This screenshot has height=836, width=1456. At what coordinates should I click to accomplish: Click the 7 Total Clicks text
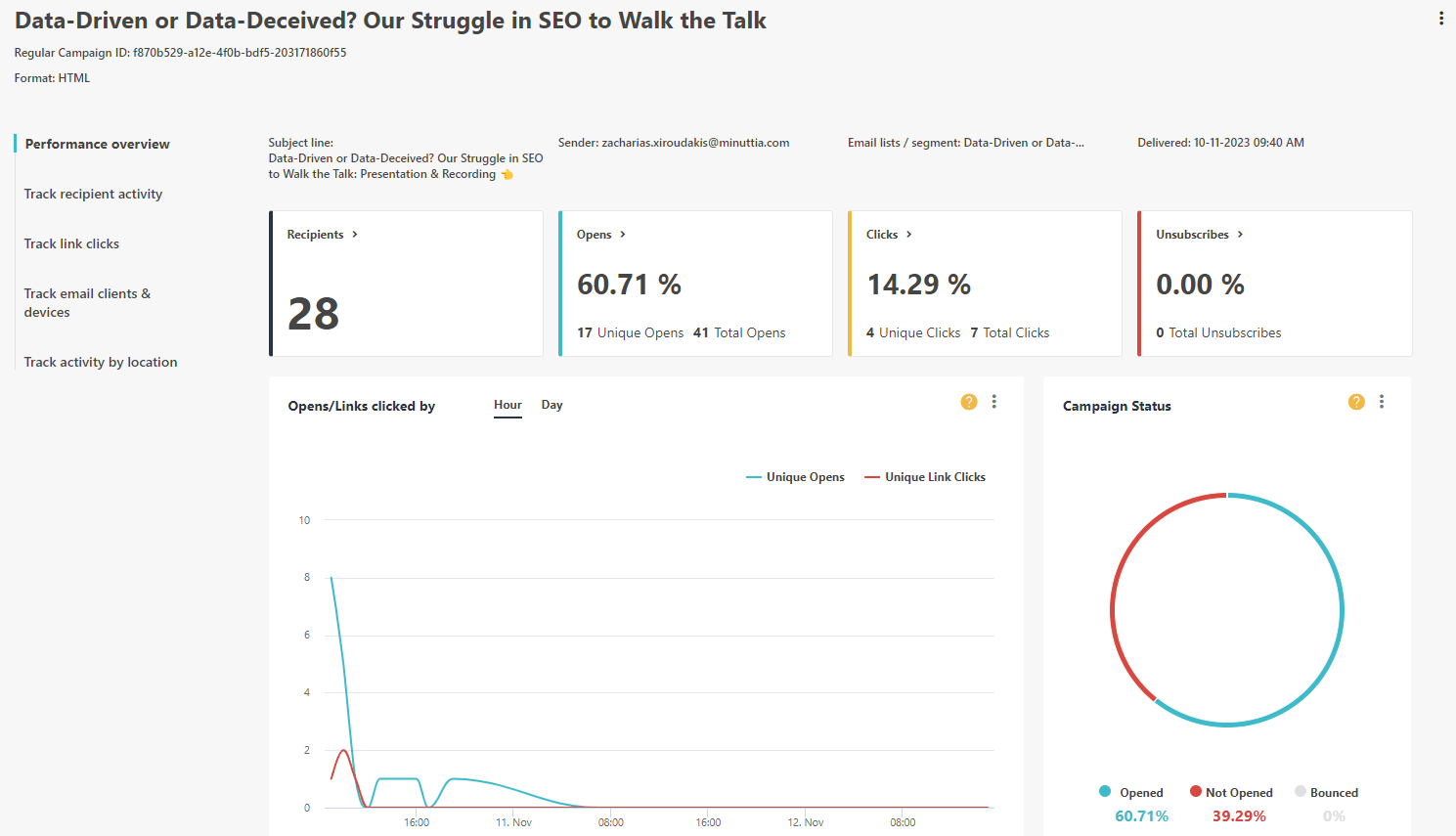pyautogui.click(x=1009, y=332)
